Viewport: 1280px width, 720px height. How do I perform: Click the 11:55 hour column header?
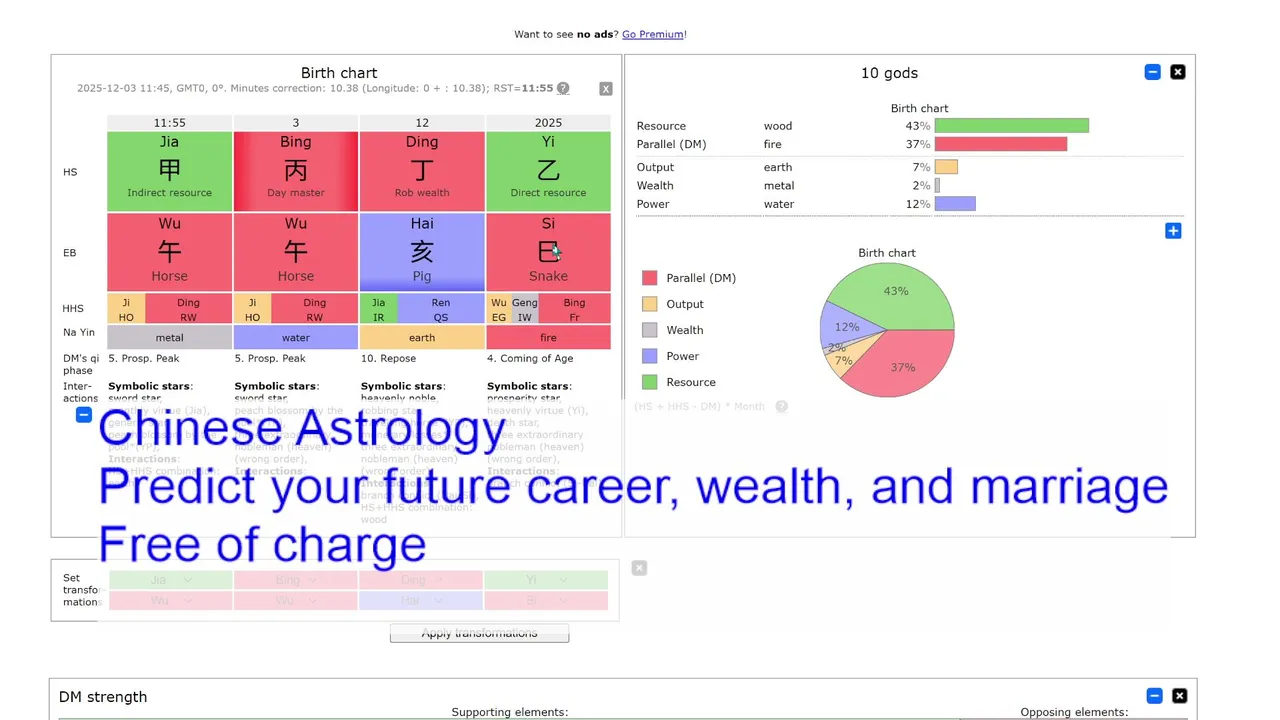[x=169, y=123]
